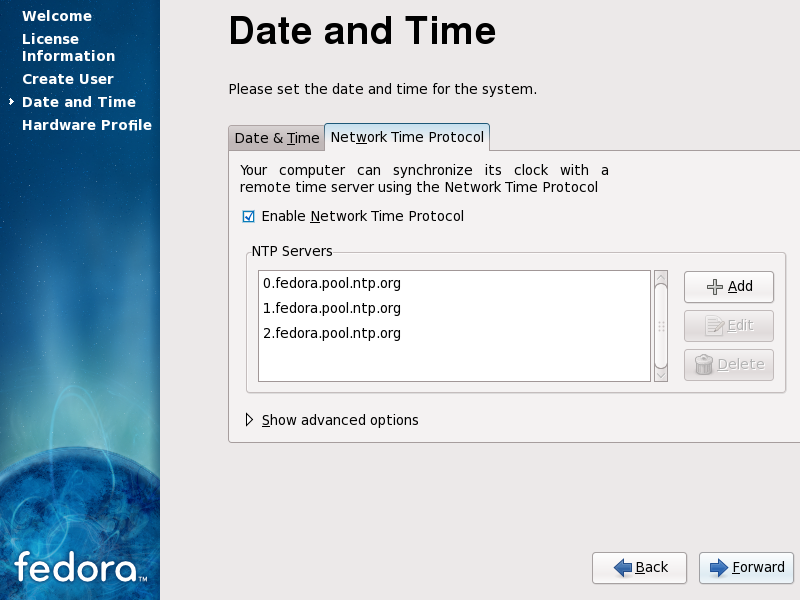Click the Enable Network Time Protocol label

tap(363, 216)
